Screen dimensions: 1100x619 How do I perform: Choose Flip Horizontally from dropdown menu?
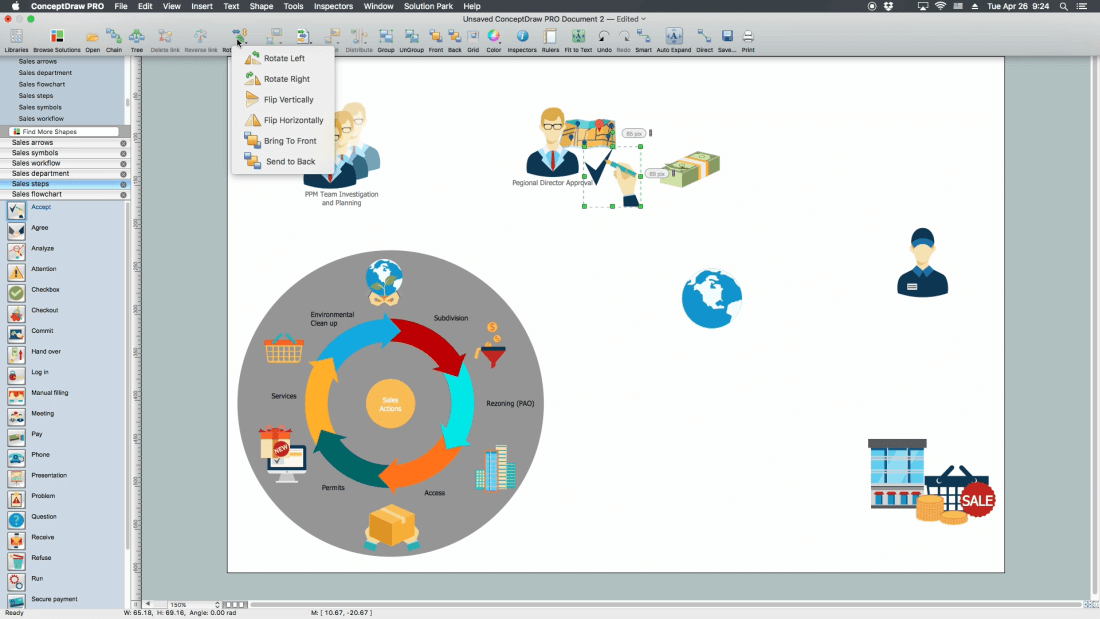pyautogui.click(x=283, y=120)
